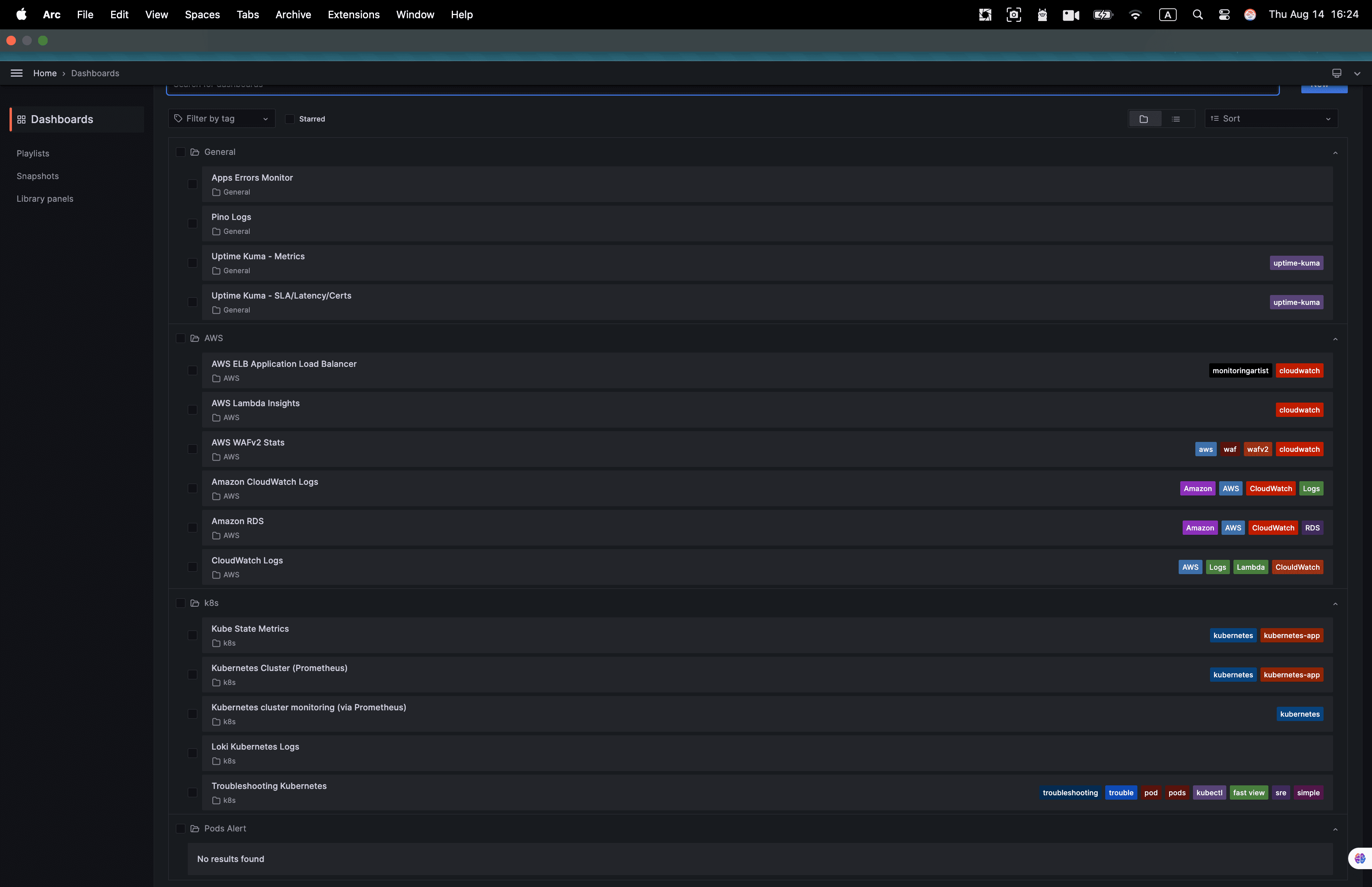
Task: Click the Dashboards grid icon in sidebar
Action: [21, 119]
